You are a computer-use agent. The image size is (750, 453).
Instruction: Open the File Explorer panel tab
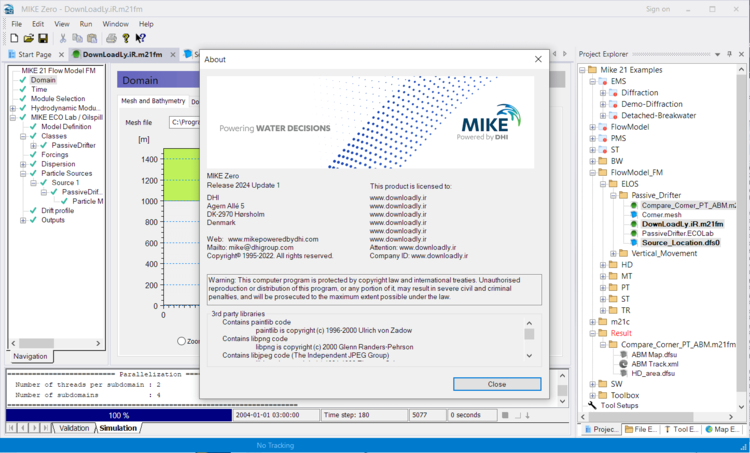pos(644,429)
